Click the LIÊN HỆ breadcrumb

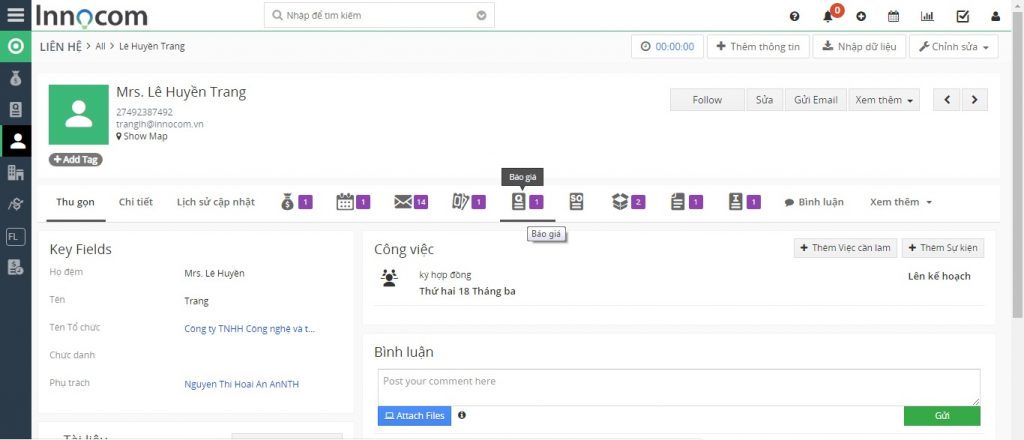point(61,46)
